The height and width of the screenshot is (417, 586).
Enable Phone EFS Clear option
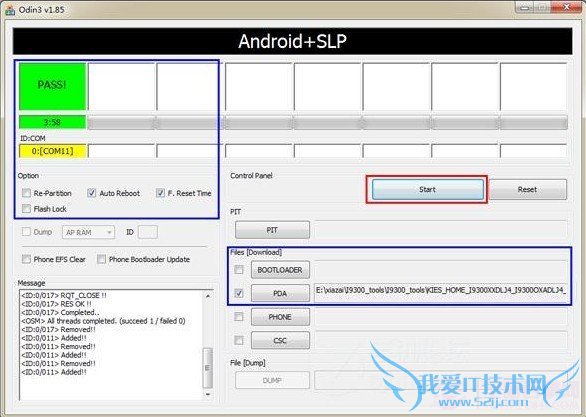click(26, 259)
